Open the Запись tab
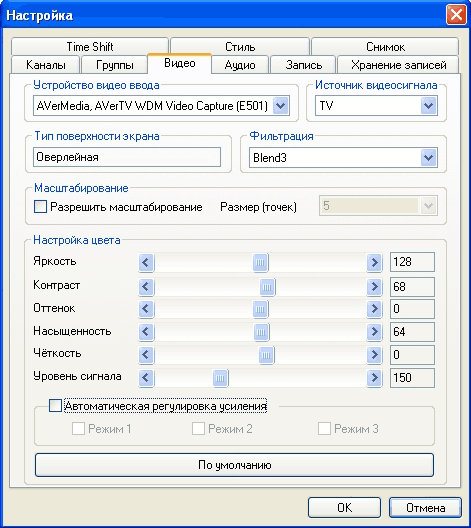 (x=303, y=65)
